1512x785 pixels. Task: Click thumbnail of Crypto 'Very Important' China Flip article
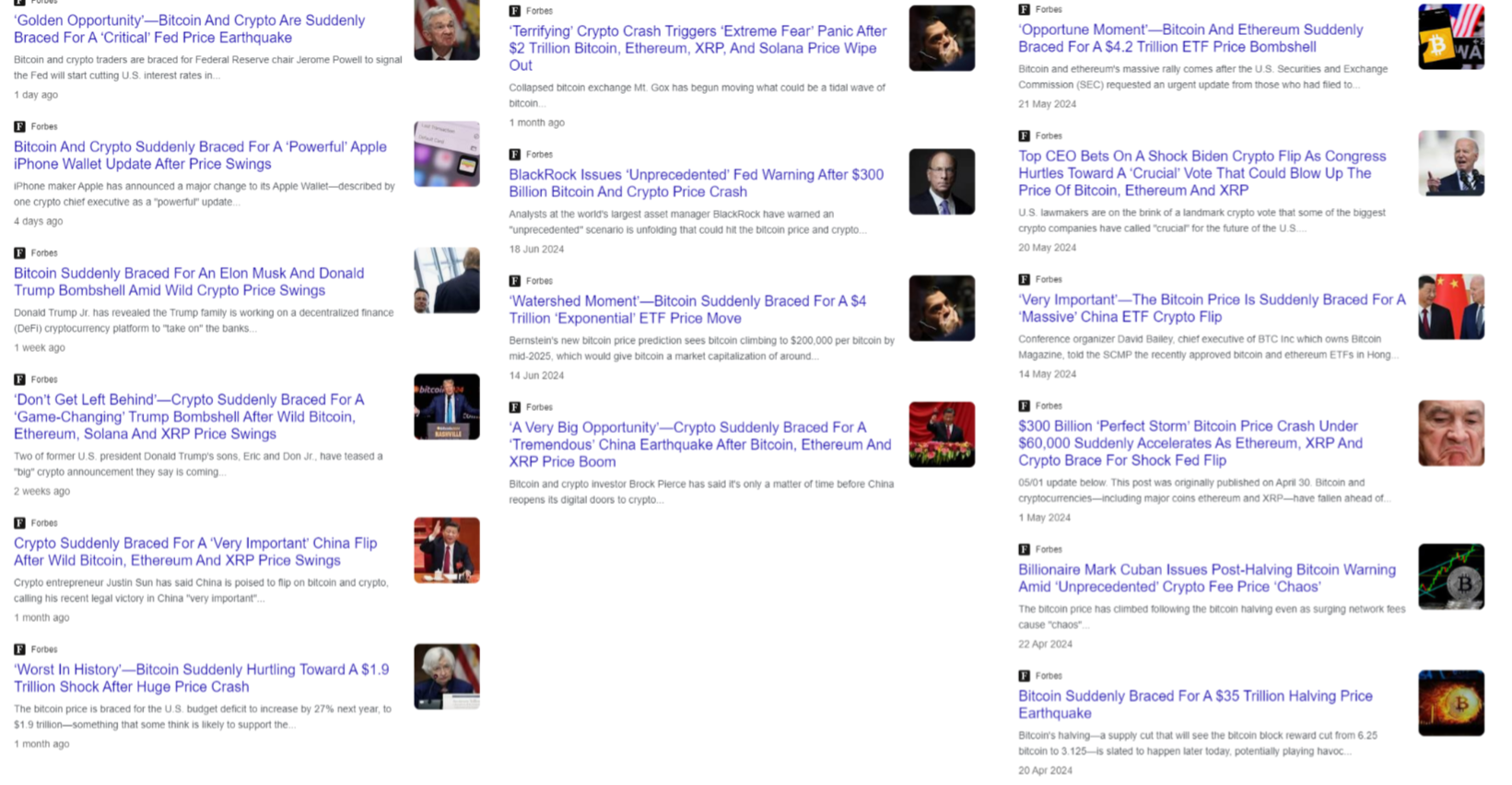(447, 550)
